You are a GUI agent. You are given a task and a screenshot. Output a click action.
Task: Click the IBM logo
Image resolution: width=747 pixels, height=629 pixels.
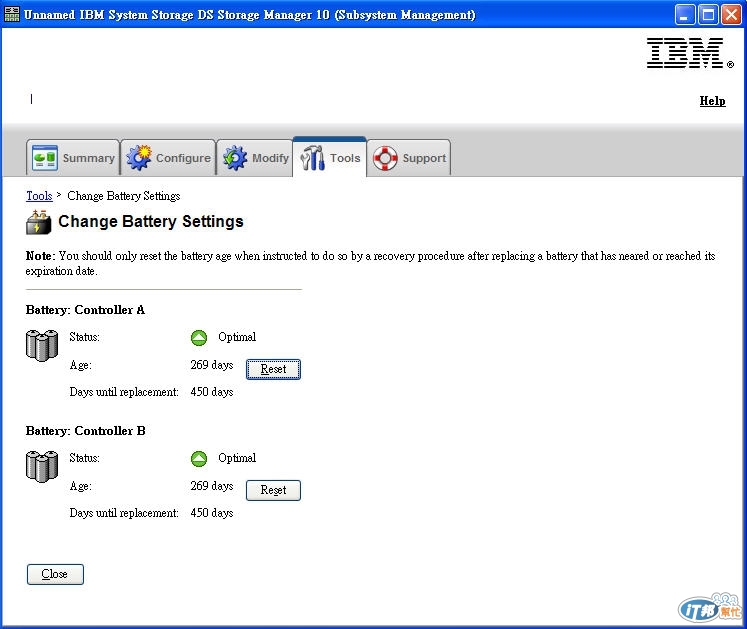690,53
